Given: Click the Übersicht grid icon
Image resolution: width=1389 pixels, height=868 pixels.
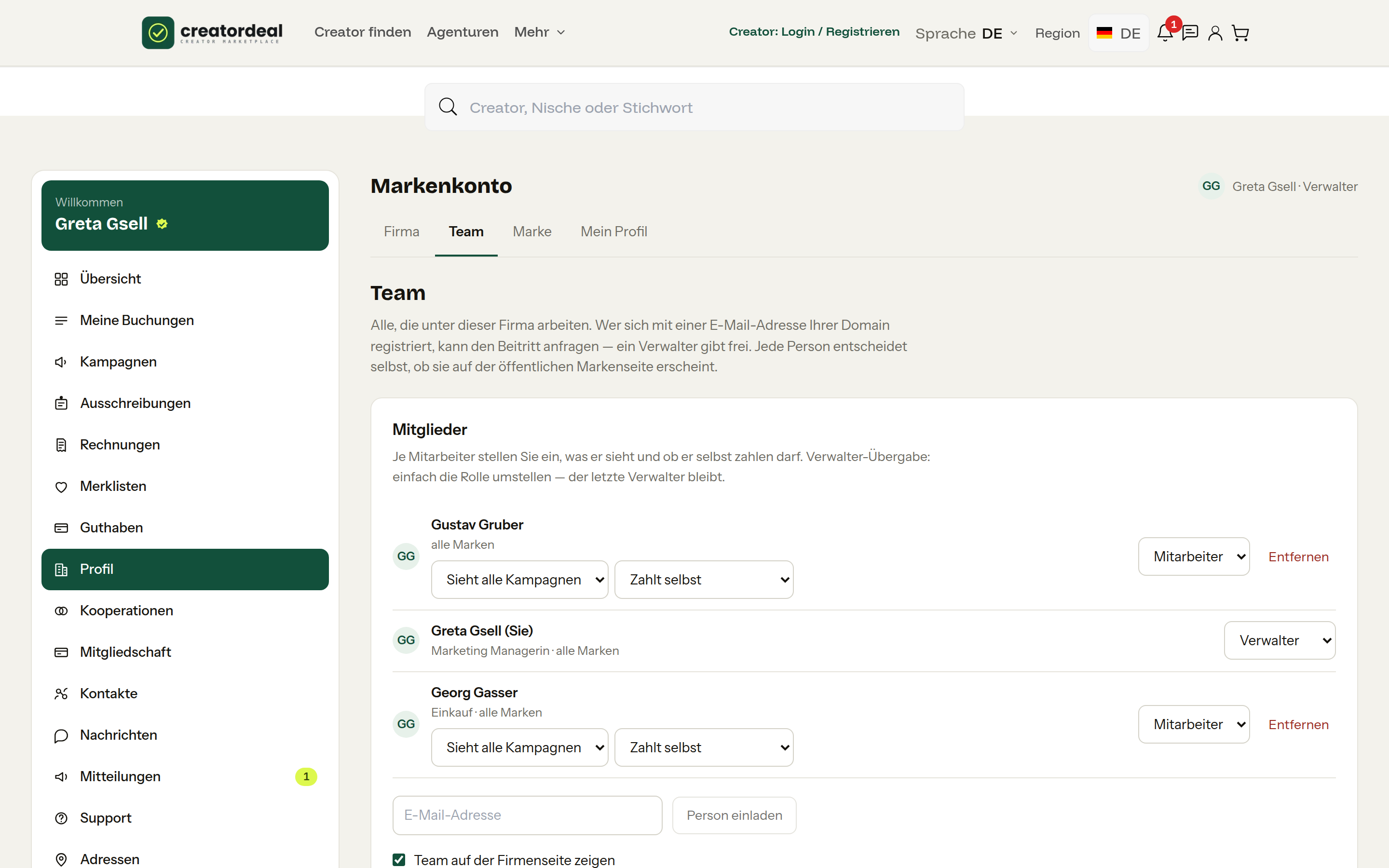Looking at the screenshot, I should pyautogui.click(x=61, y=279).
